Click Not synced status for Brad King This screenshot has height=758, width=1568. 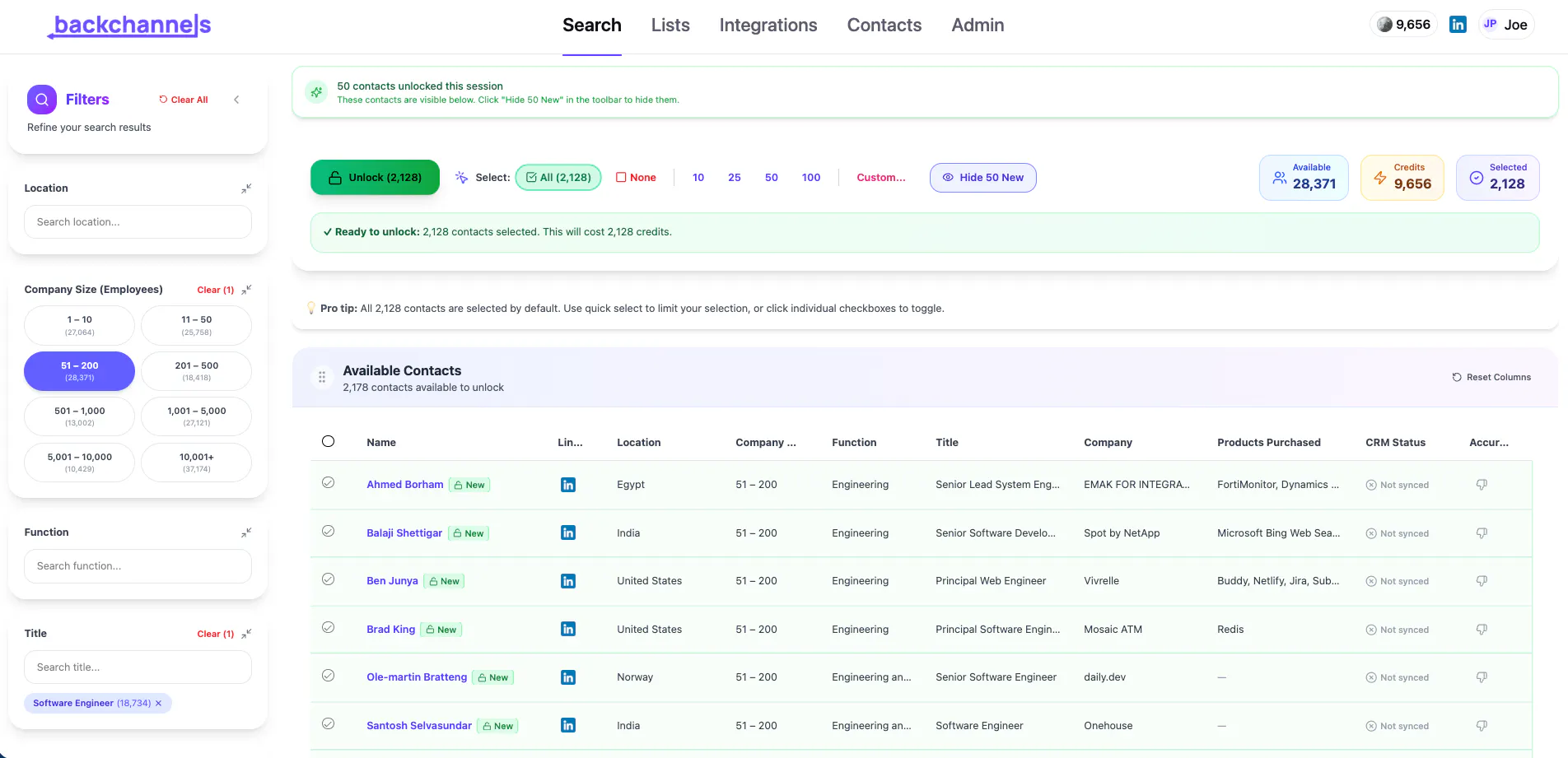[1398, 630]
